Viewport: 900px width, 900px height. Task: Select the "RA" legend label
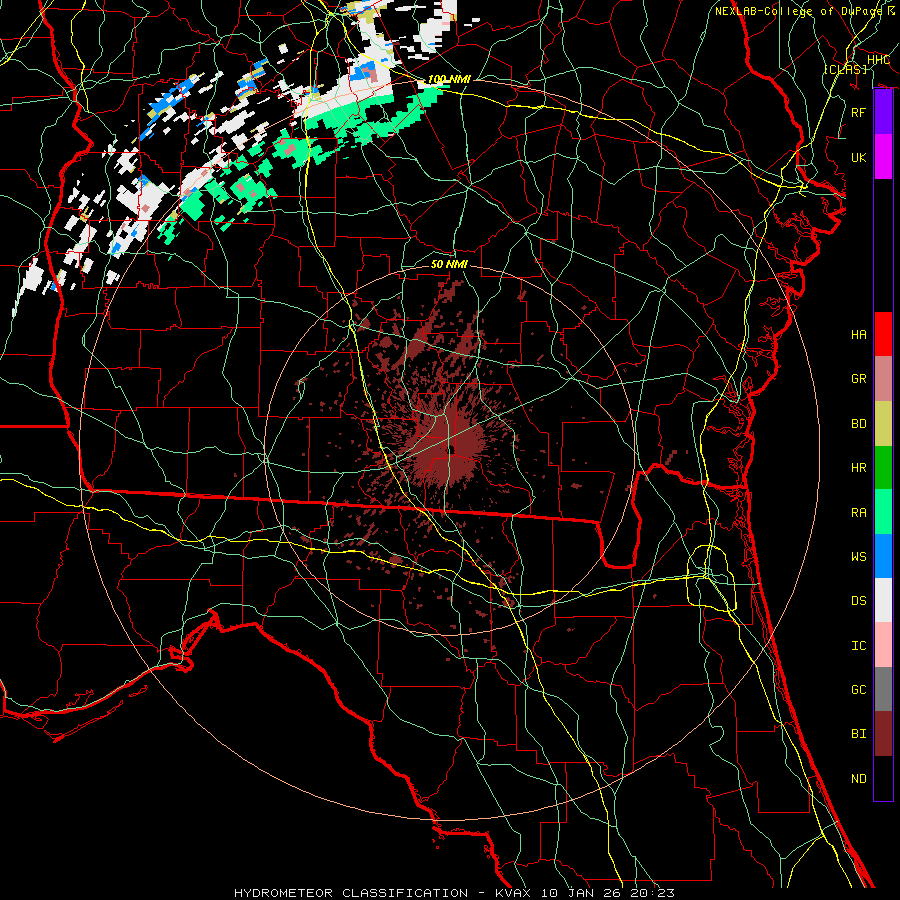[x=859, y=513]
